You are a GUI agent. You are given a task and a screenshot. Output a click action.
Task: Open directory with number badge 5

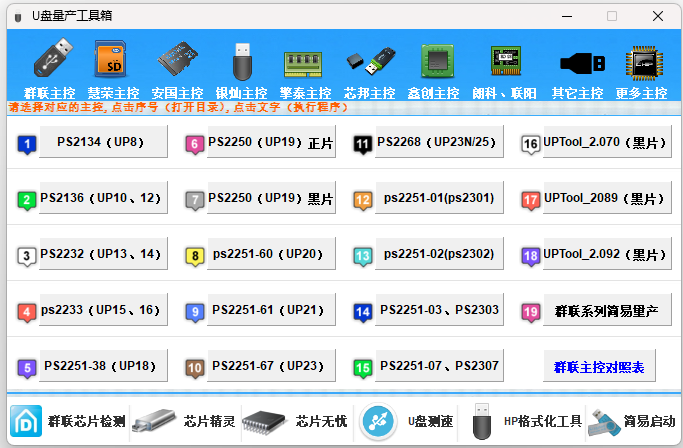click(x=27, y=368)
